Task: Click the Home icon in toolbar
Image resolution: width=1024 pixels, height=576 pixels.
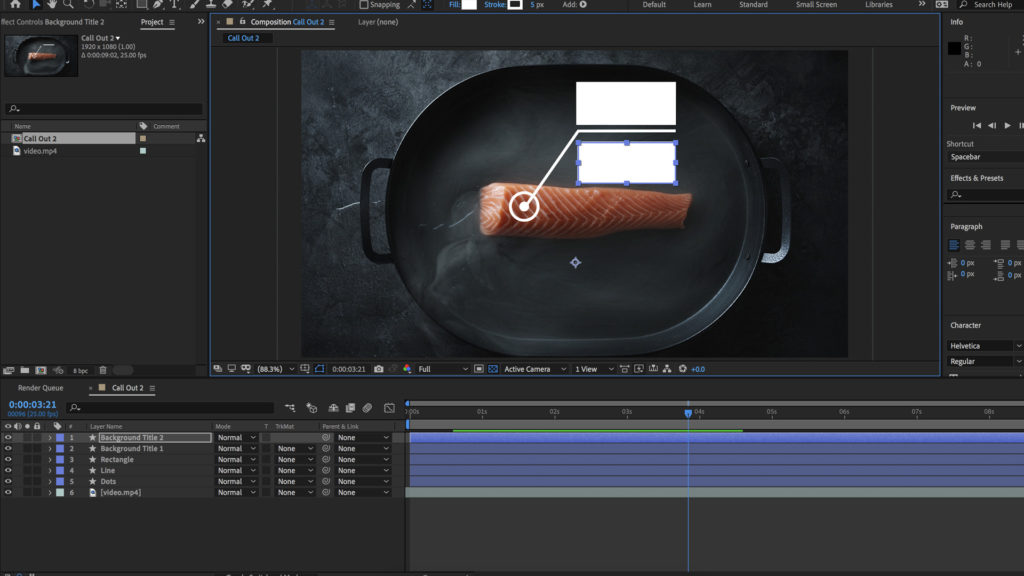Action: pyautogui.click(x=15, y=4)
